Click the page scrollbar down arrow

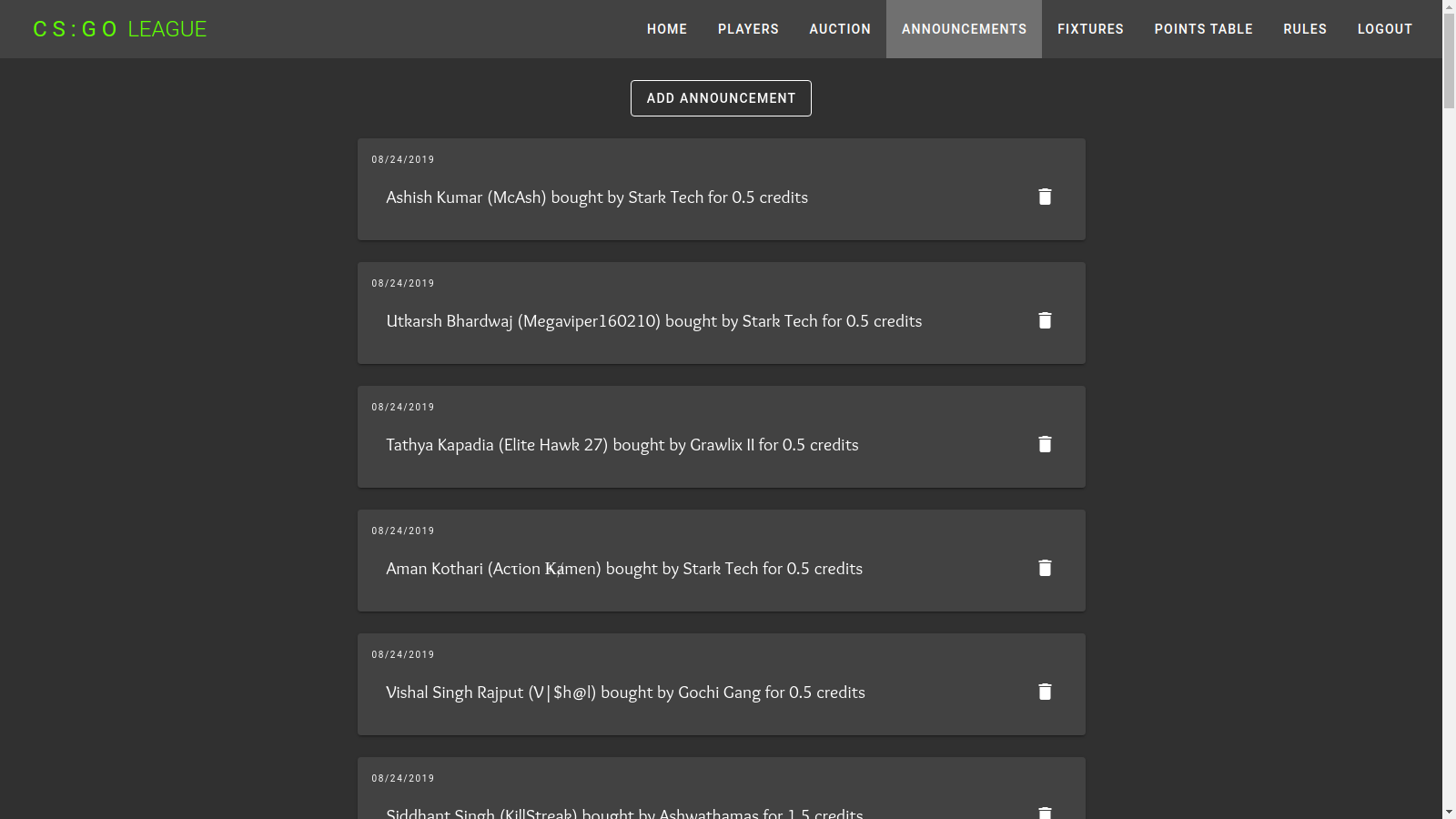(x=1449, y=812)
